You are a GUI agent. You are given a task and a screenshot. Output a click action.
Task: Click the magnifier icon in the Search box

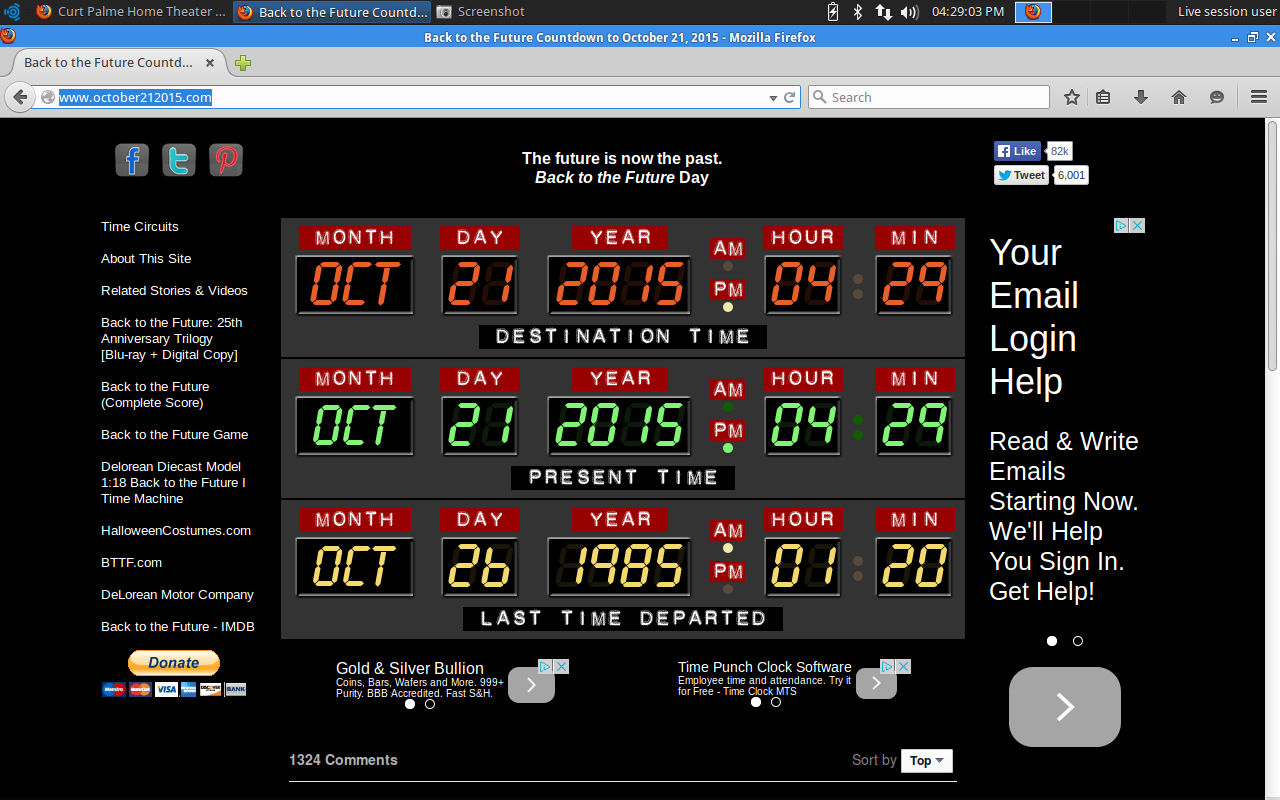pos(820,97)
